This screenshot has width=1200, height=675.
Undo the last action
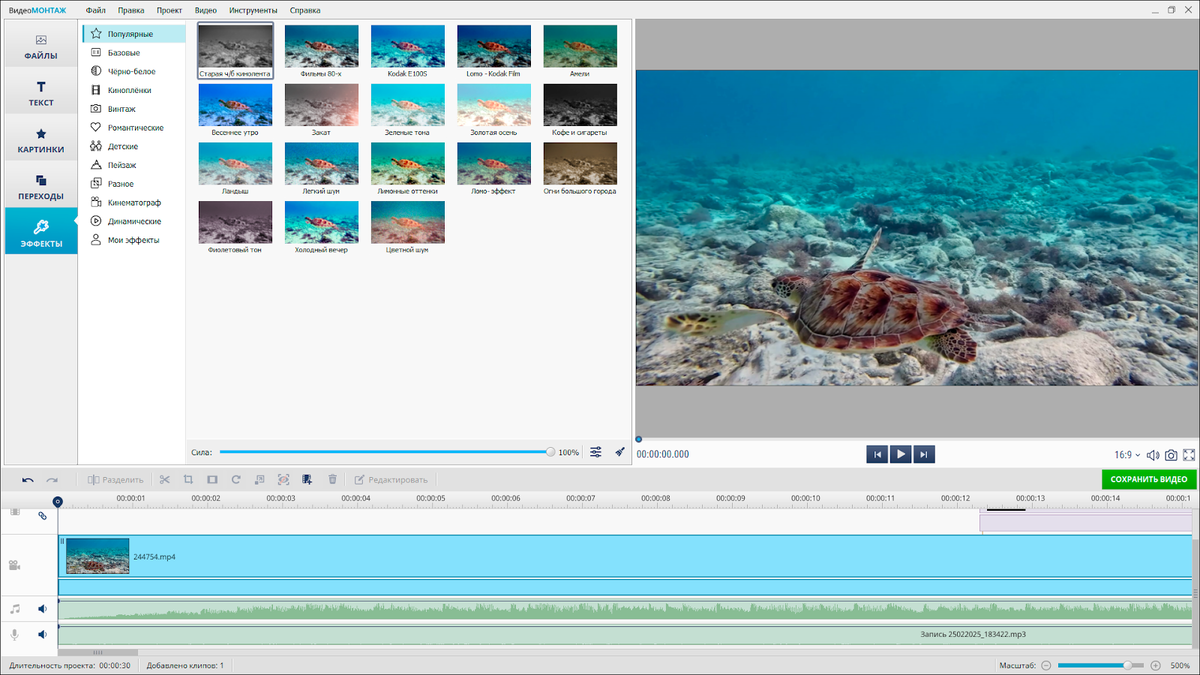click(x=28, y=480)
